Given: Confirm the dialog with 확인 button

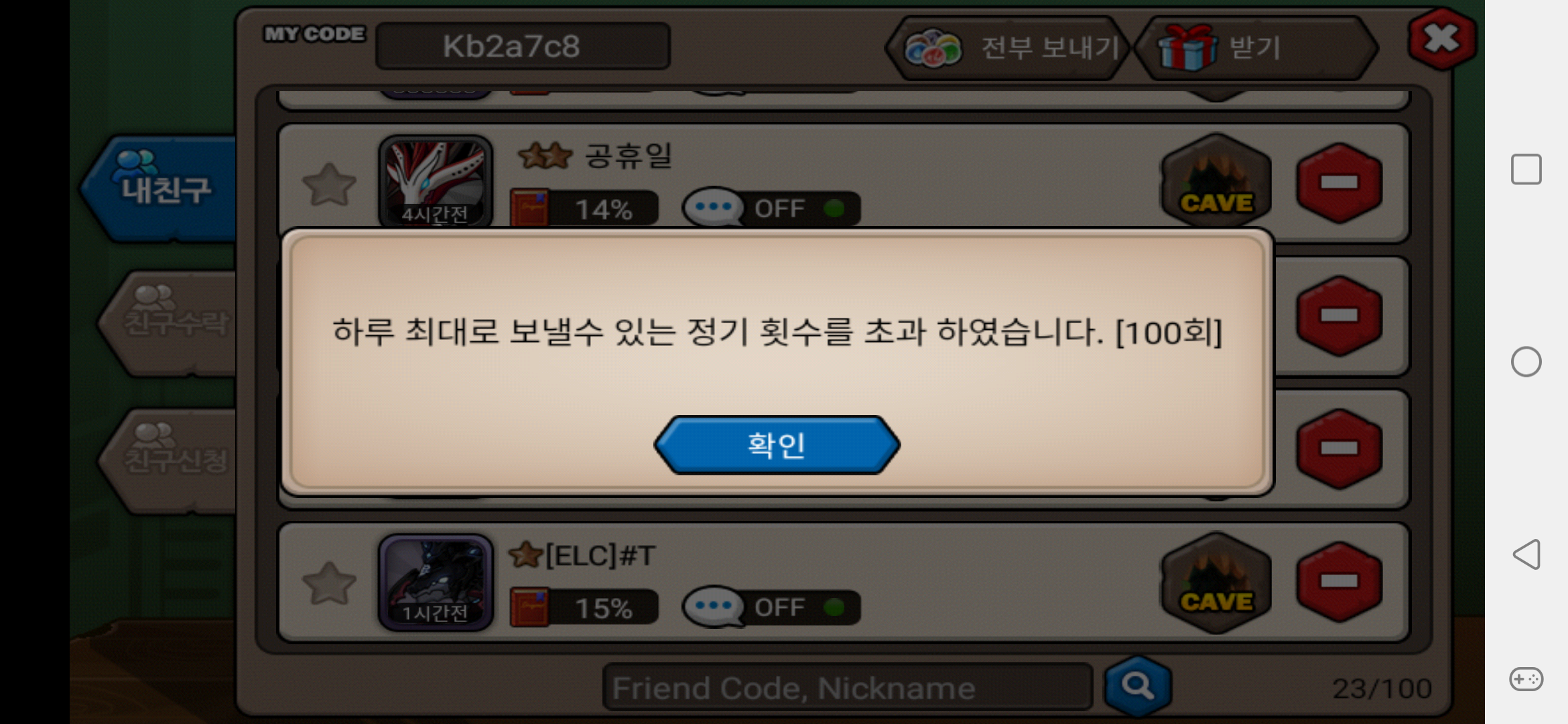Looking at the screenshot, I should tap(777, 445).
